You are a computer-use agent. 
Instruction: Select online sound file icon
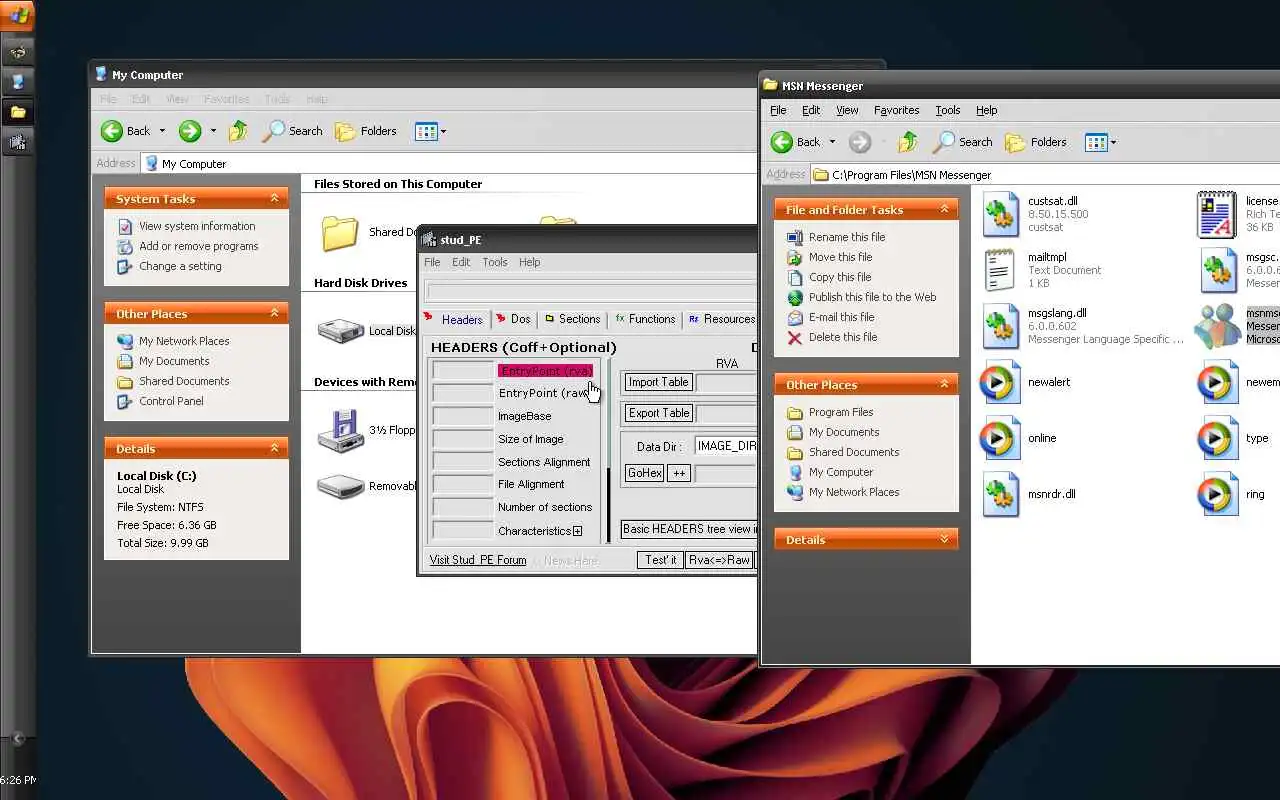pos(999,438)
